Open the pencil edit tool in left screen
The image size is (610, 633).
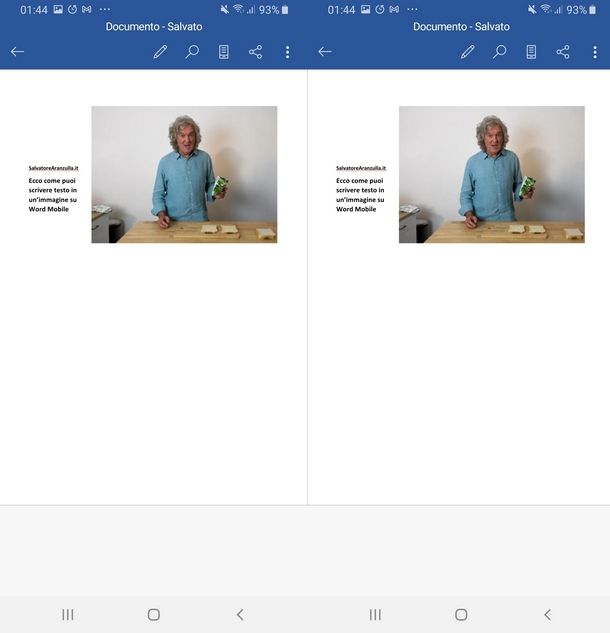click(160, 52)
